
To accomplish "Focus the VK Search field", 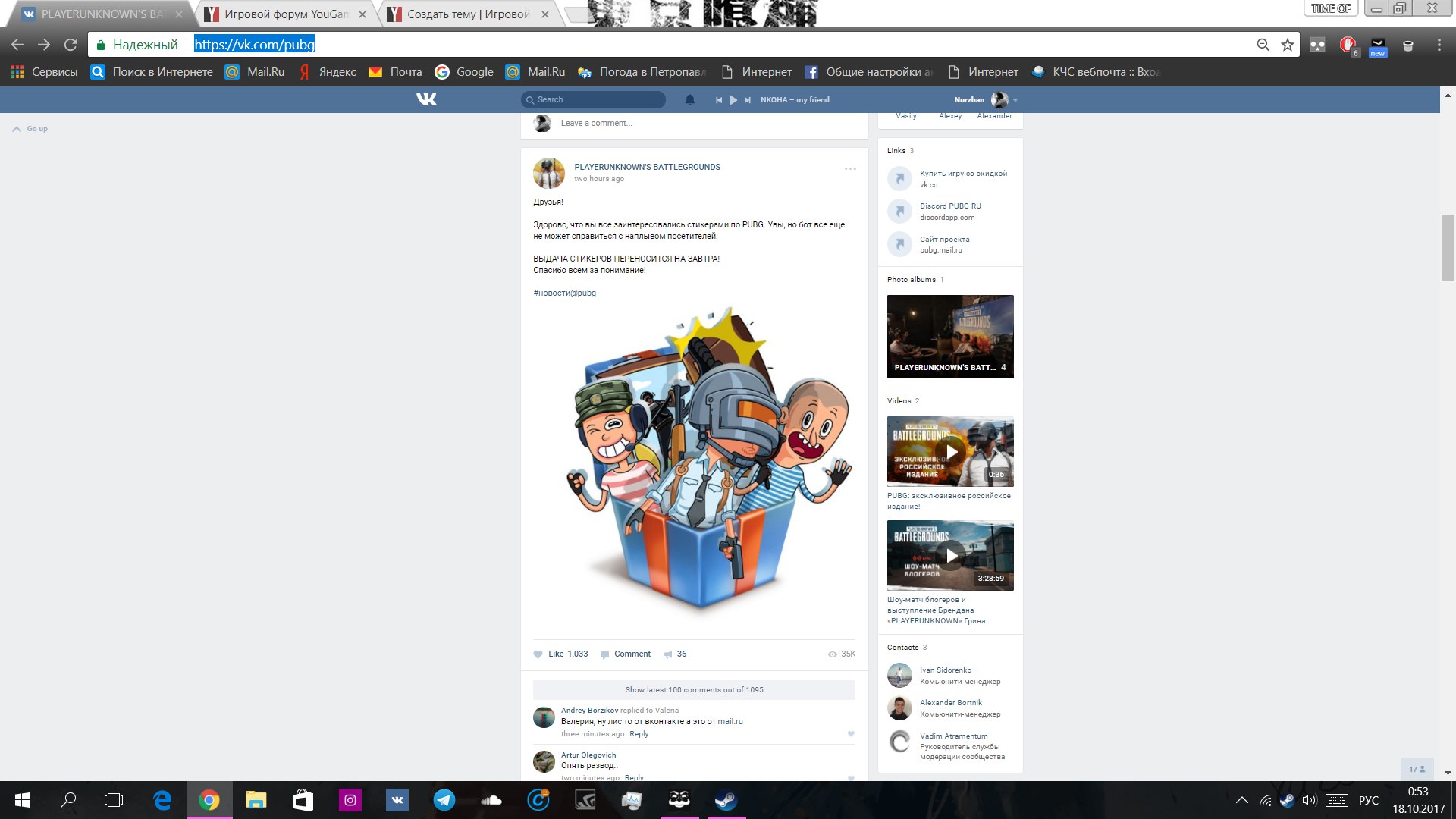I will pyautogui.click(x=593, y=99).
